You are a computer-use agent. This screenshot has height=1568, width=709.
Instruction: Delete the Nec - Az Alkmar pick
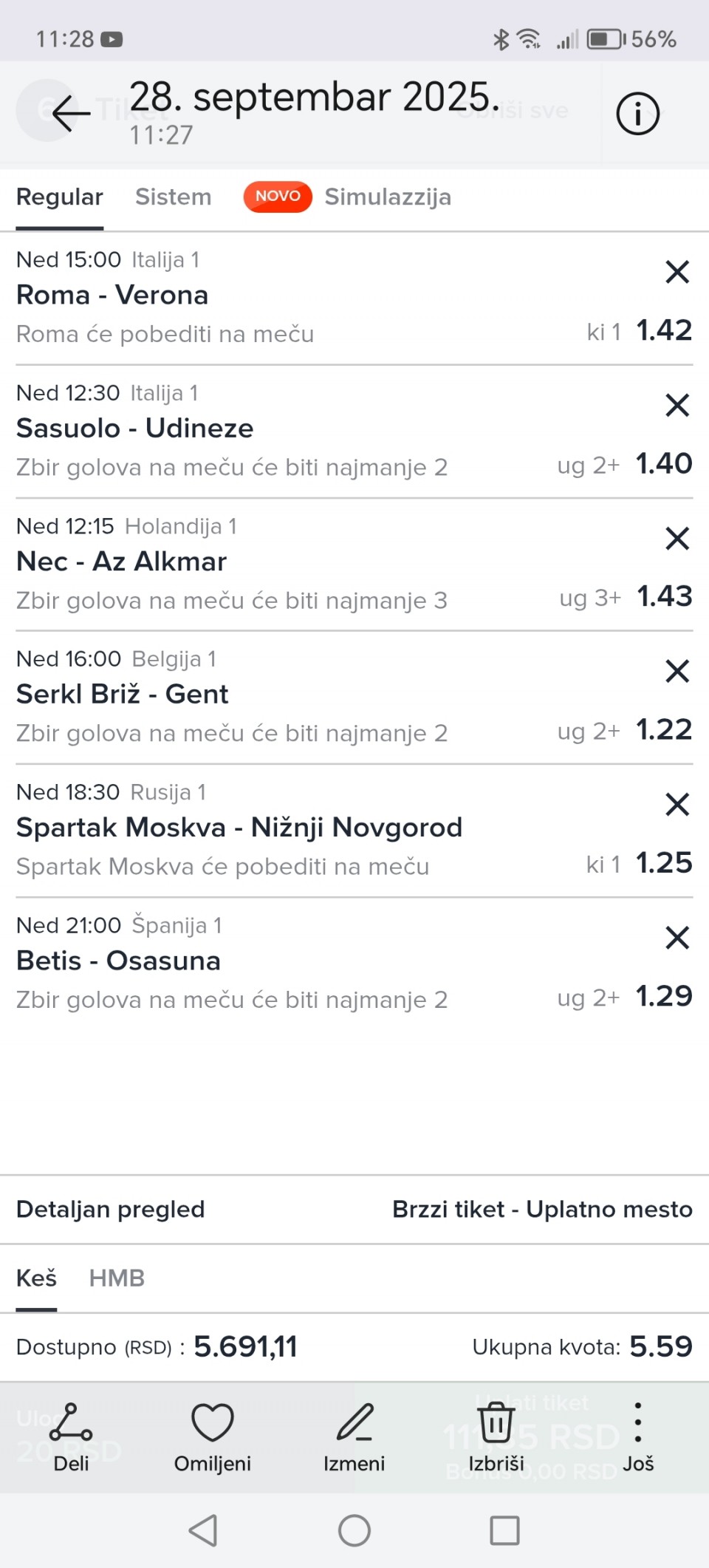(x=677, y=538)
